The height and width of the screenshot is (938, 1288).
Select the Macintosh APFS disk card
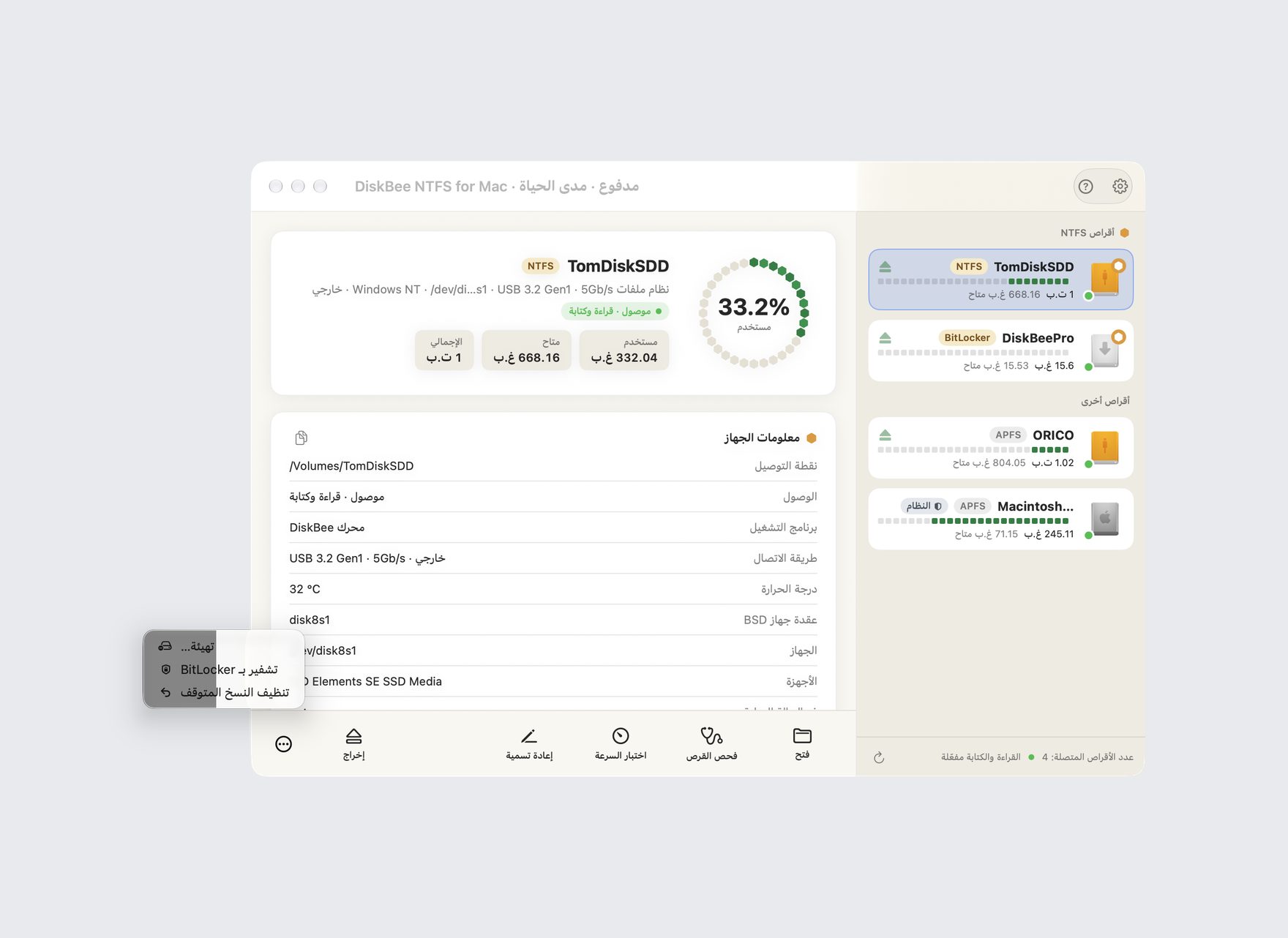point(1000,519)
